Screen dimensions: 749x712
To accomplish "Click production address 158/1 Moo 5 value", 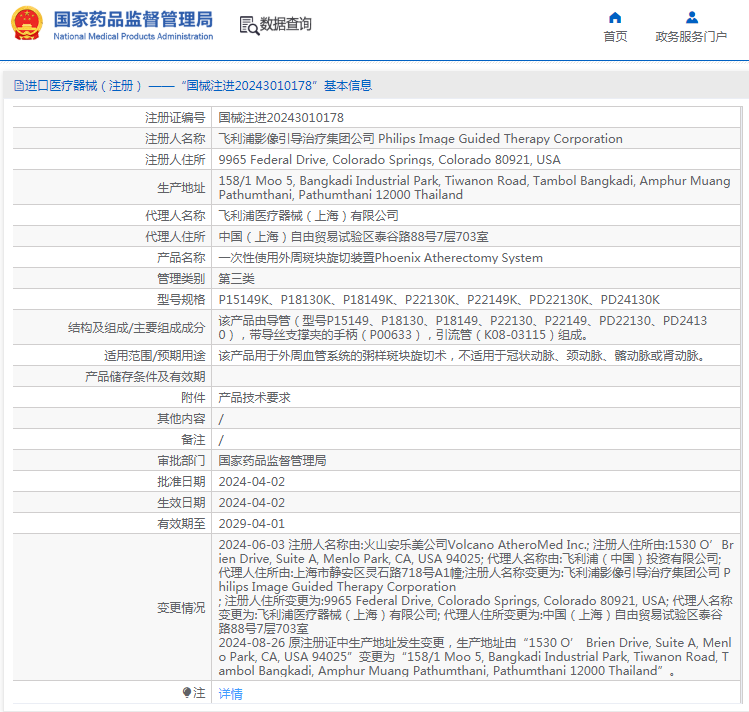I will (474, 188).
